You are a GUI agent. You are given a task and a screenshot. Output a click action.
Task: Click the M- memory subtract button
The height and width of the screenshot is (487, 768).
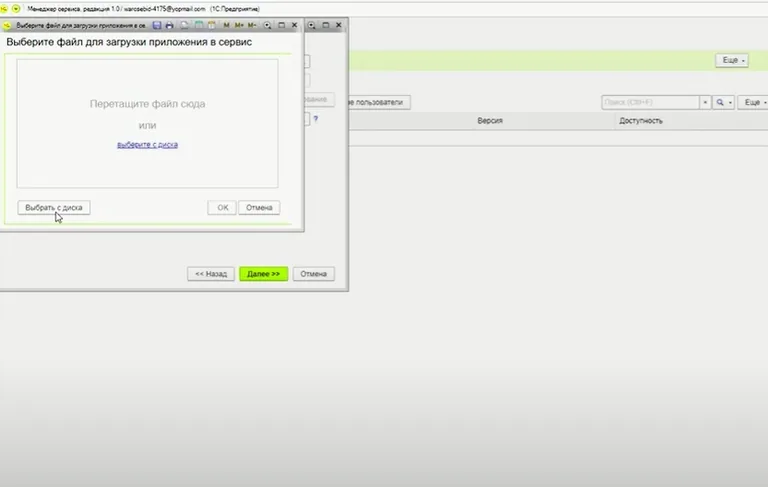pyautogui.click(x=252, y=24)
